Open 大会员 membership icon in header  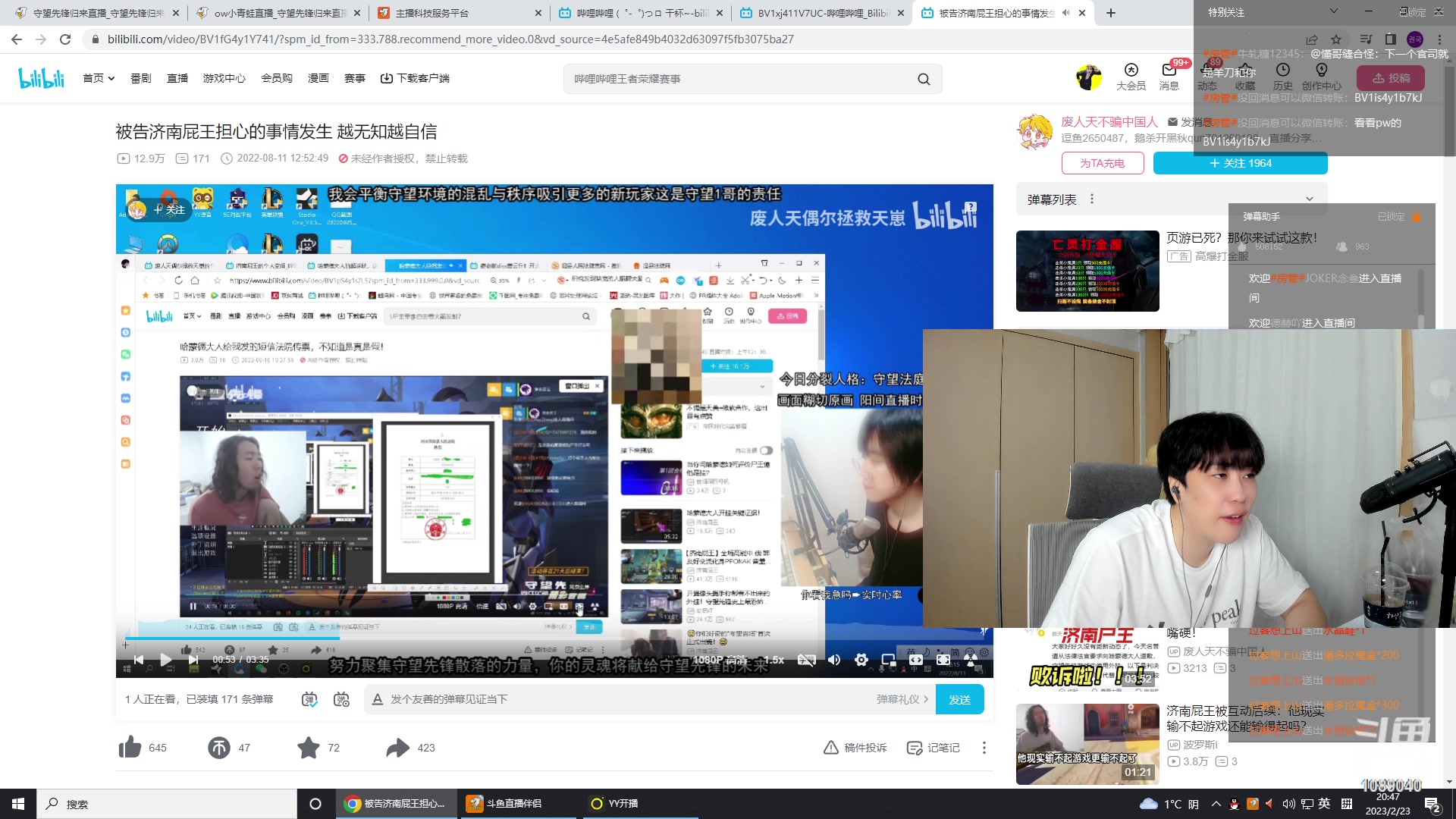(1131, 77)
